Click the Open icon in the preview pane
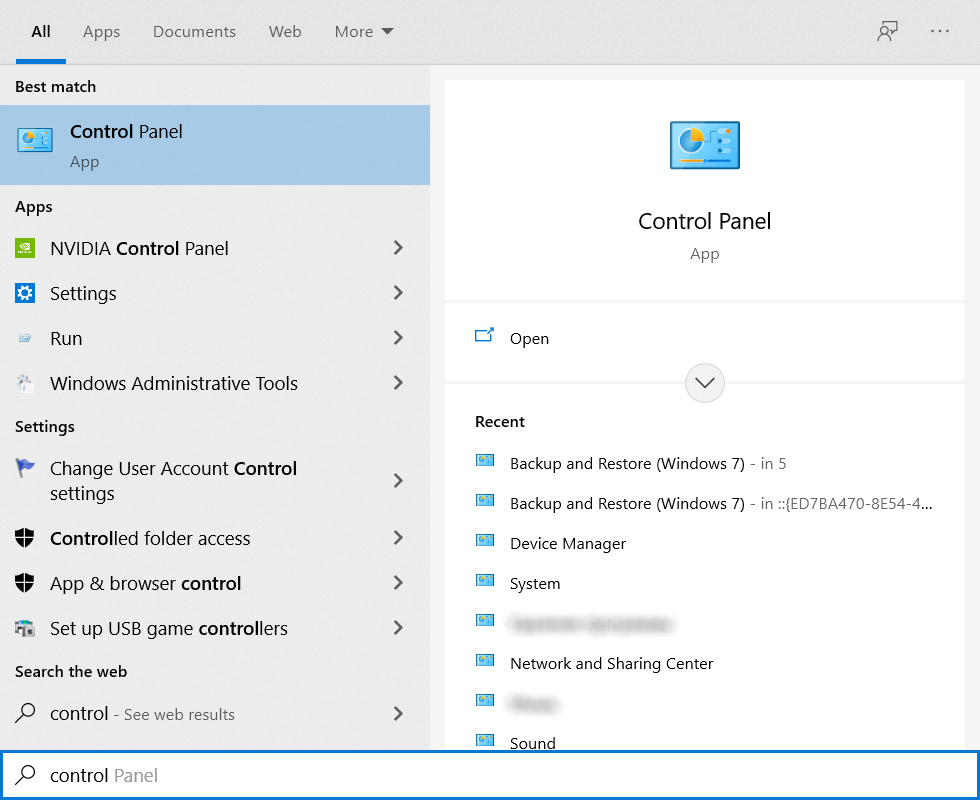 [x=484, y=336]
